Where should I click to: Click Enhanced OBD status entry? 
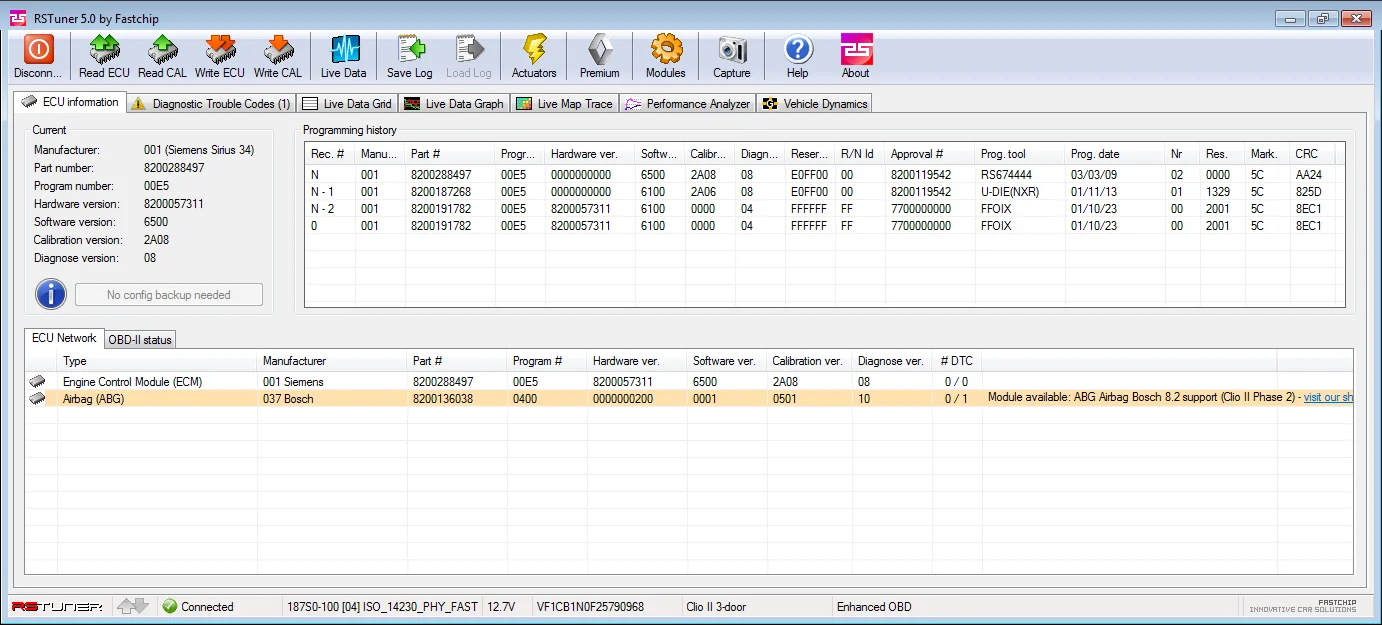874,606
